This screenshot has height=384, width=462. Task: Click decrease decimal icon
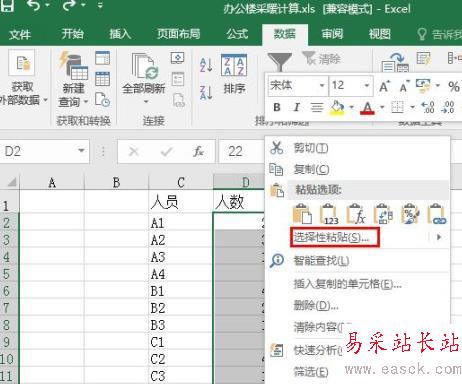tap(448, 107)
